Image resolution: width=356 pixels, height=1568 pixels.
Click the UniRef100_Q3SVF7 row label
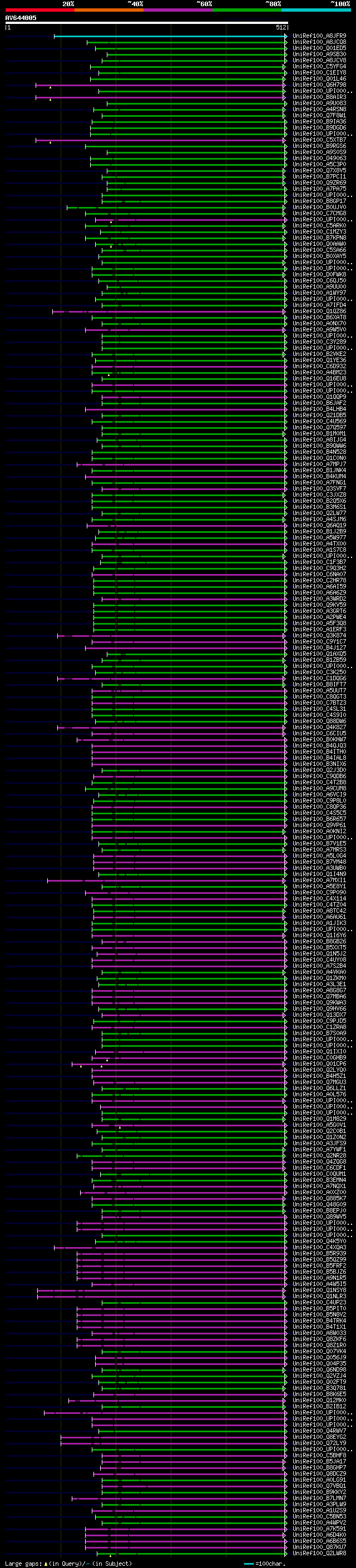pyautogui.click(x=319, y=489)
